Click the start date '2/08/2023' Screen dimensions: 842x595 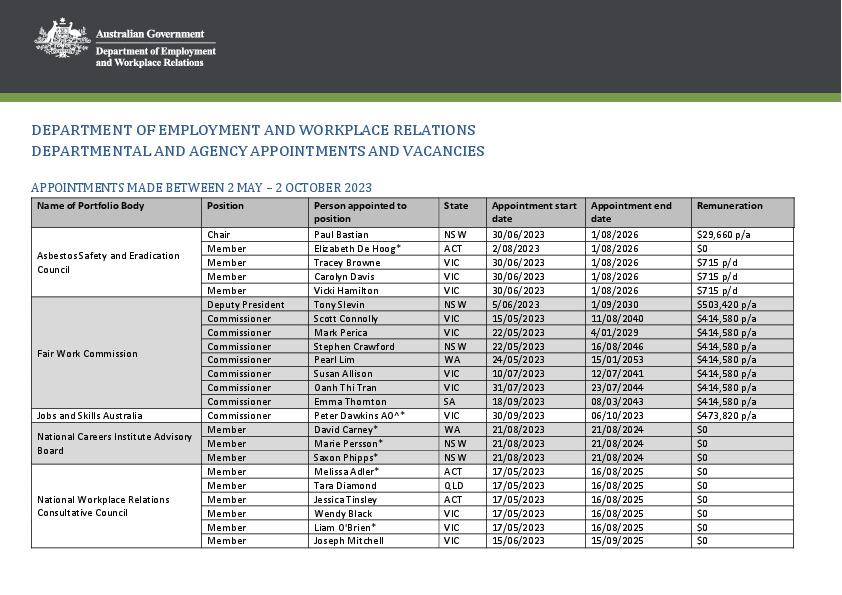(516, 249)
